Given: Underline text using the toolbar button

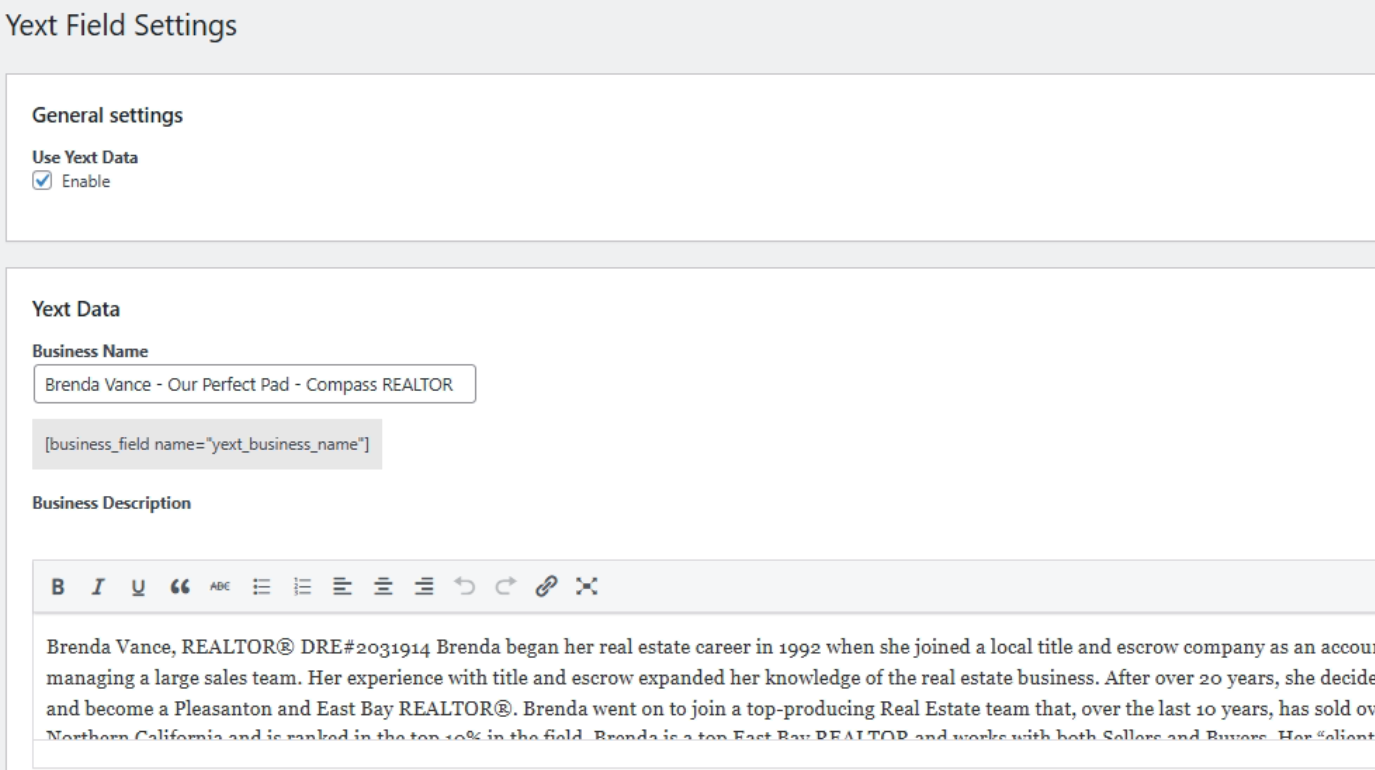Looking at the screenshot, I should (137, 586).
